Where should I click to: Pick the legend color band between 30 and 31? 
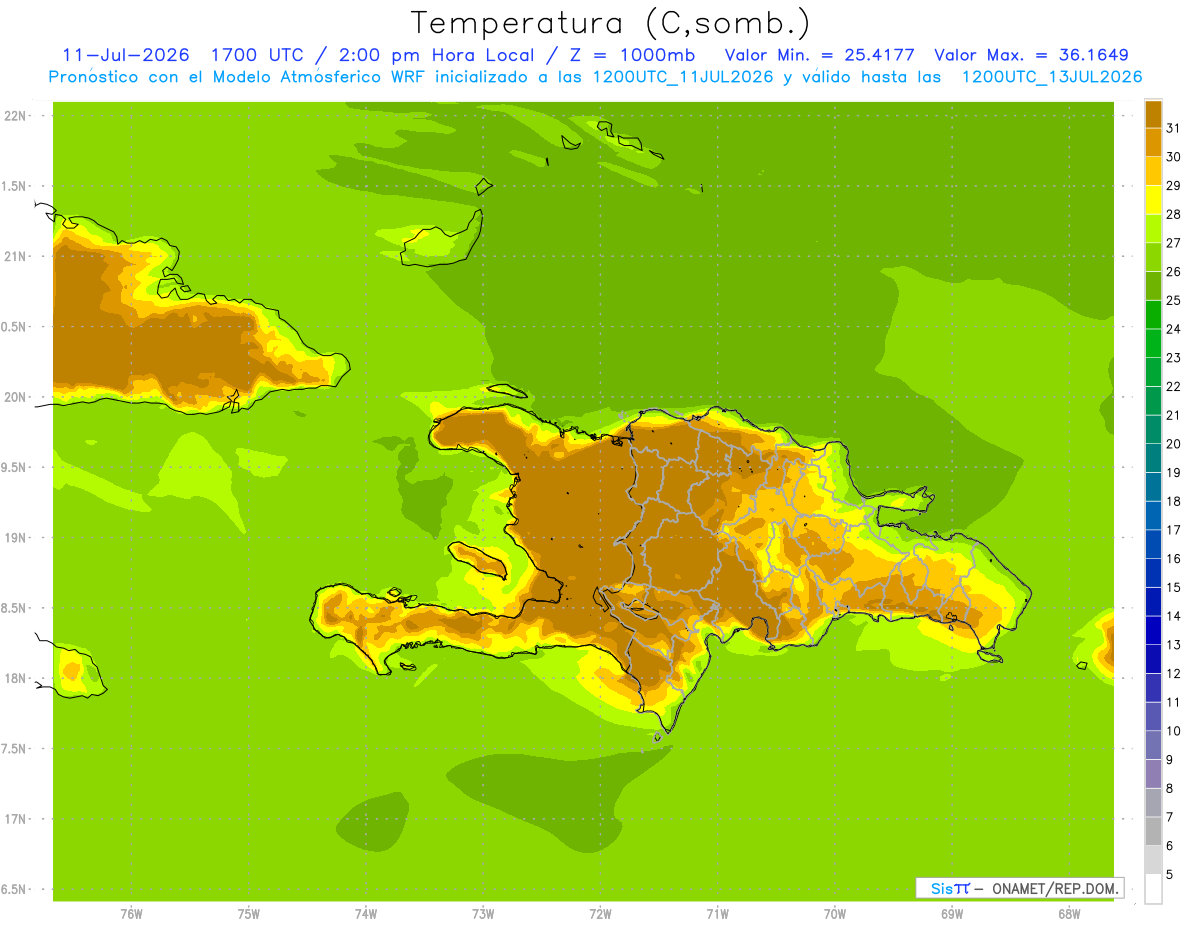pos(1153,143)
